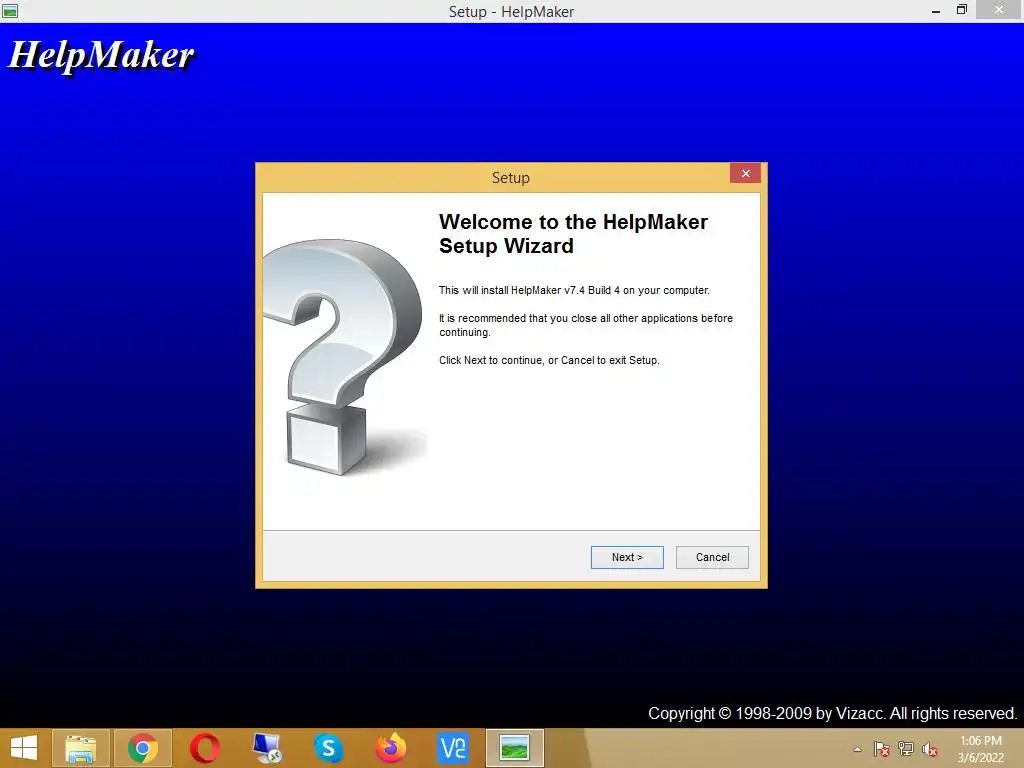Show hidden tray icons arrow
The width and height of the screenshot is (1024, 768).
(857, 749)
